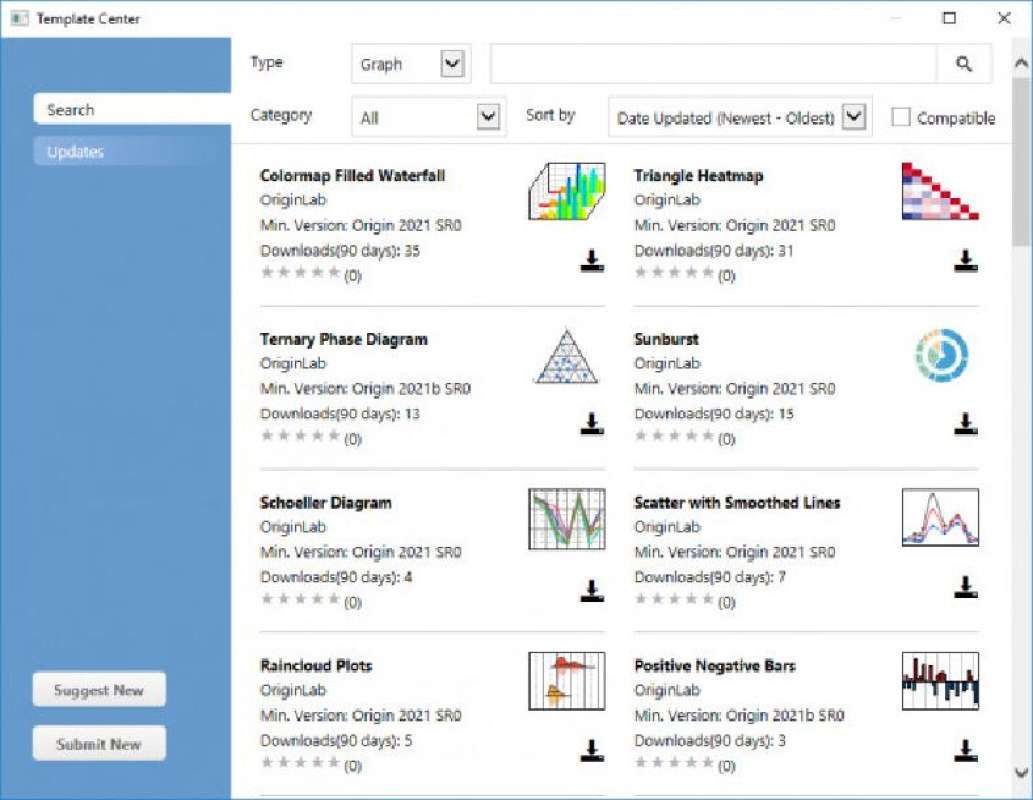Download the Colormap Filled Waterfall template

point(591,262)
